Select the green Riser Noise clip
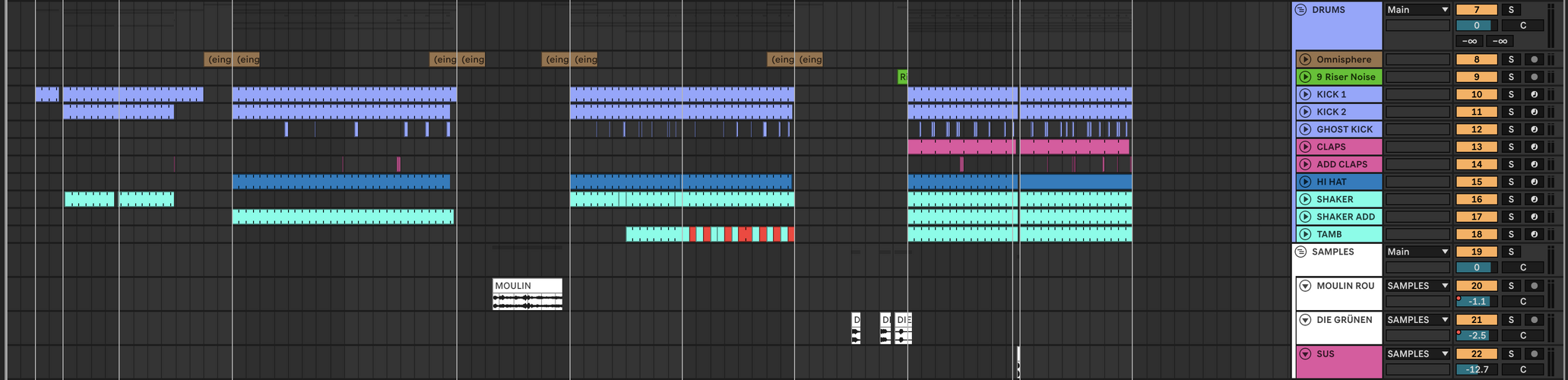This screenshot has width=1568, height=380. pyautogui.click(x=902, y=77)
